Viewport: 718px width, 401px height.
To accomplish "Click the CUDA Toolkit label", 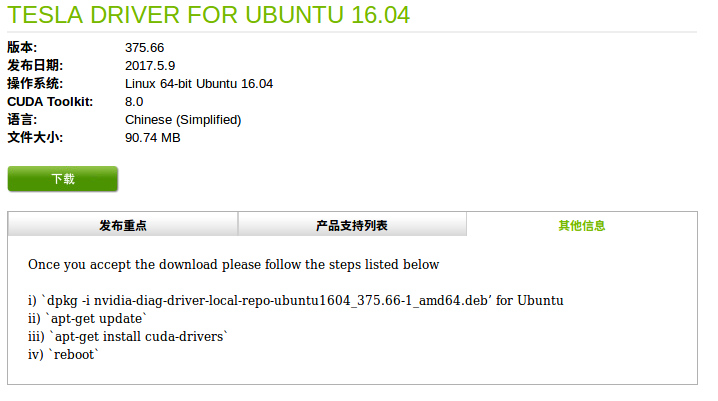I will click(x=50, y=102).
